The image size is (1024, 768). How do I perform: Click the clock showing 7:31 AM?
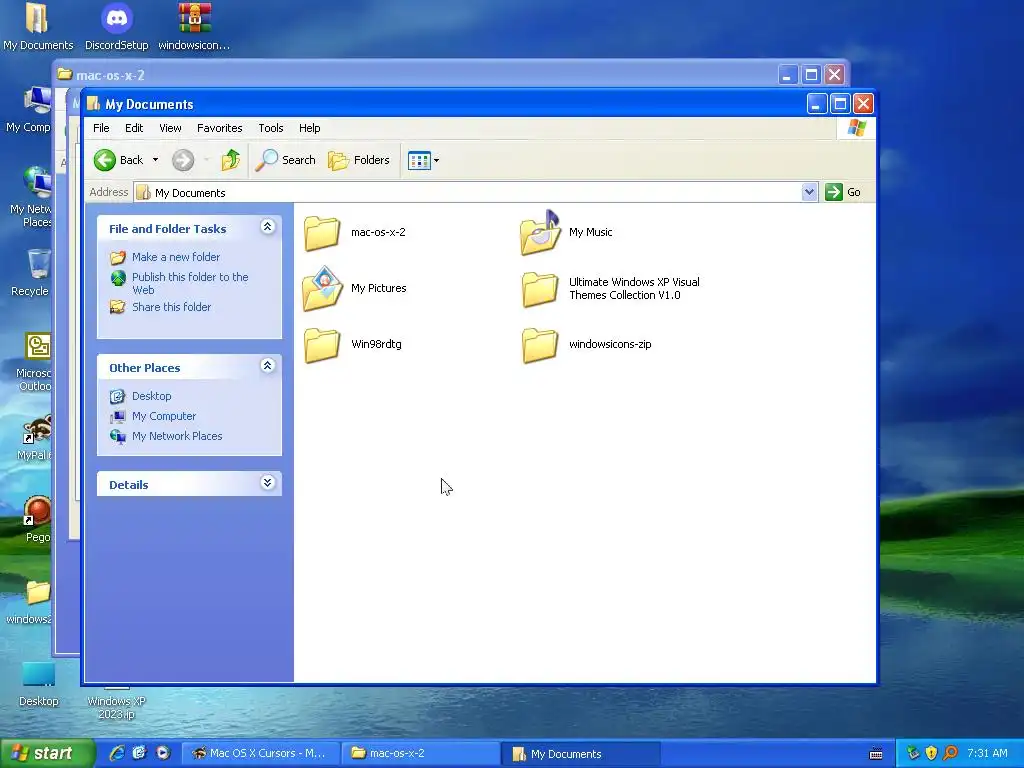pos(987,753)
